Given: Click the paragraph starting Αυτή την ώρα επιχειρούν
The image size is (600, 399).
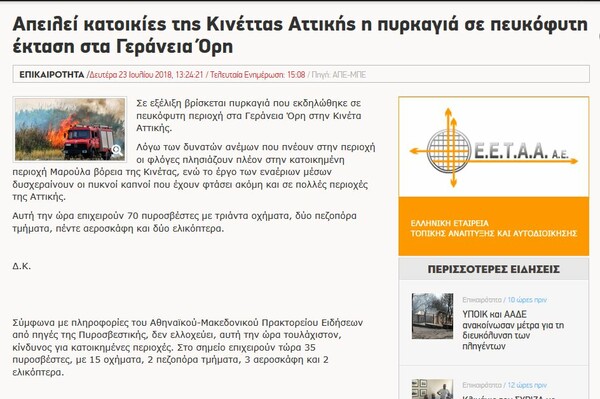Looking at the screenshot, I should pyautogui.click(x=184, y=222).
